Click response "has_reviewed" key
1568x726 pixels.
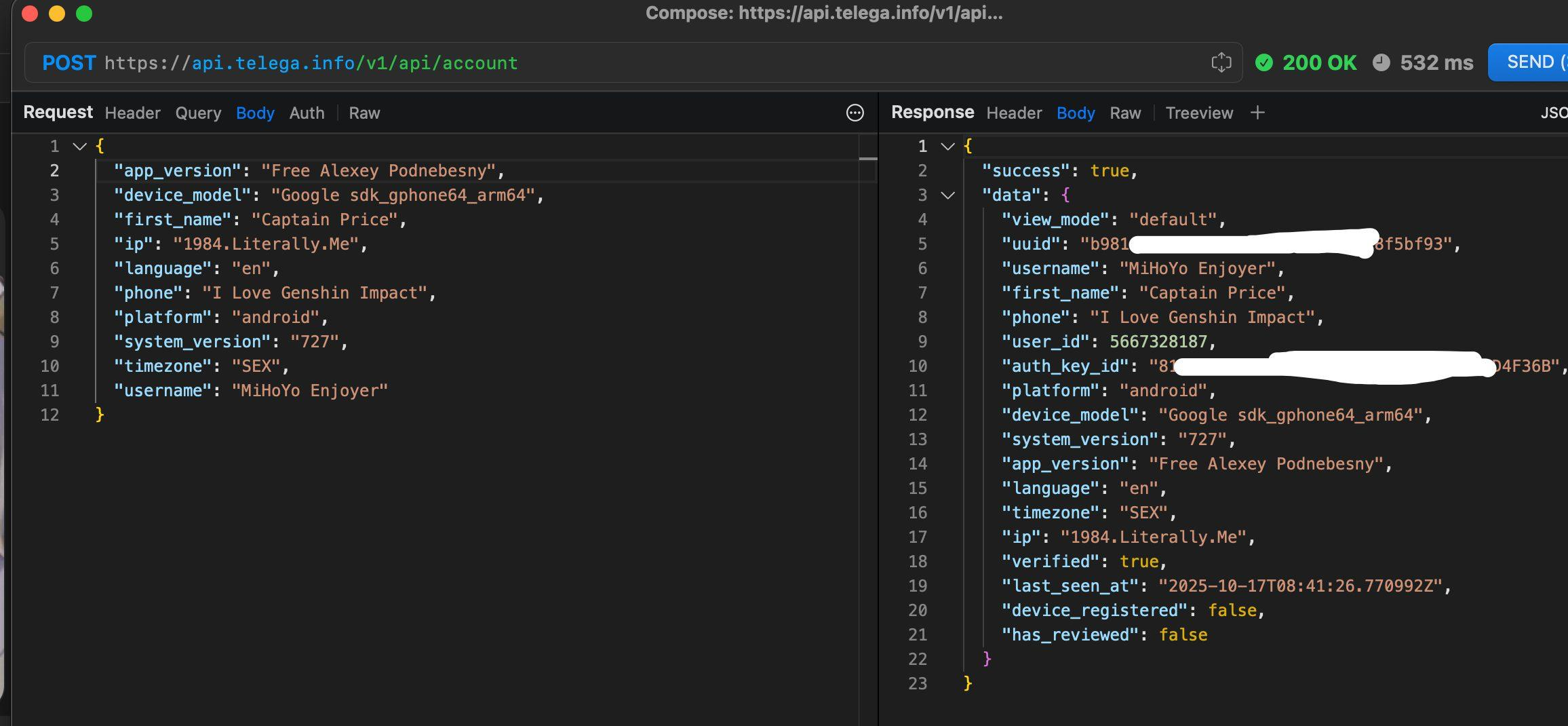(1070, 635)
